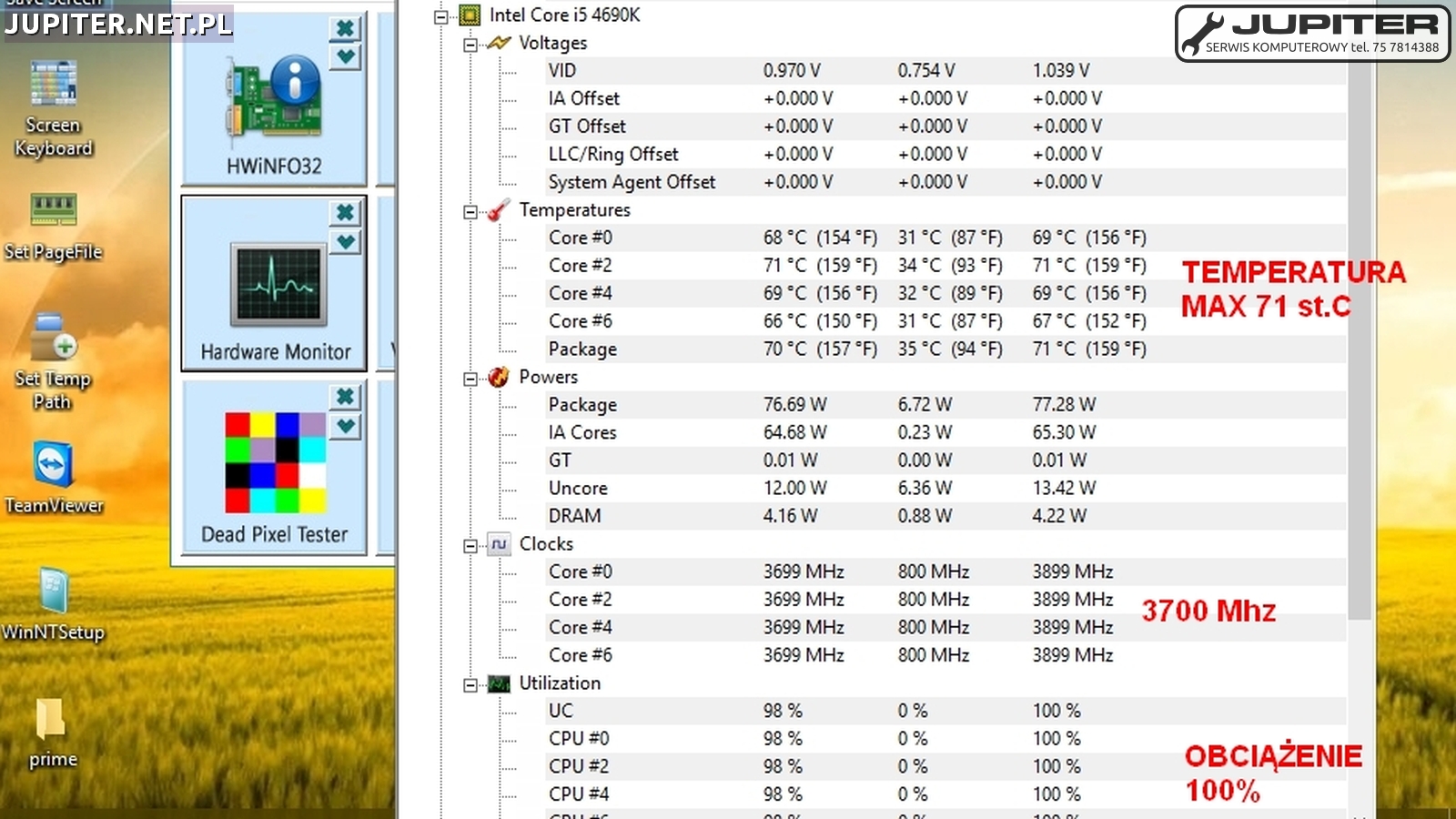Select the System Agent Offset row
Image resolution: width=1456 pixels, height=819 pixels.
point(945,182)
